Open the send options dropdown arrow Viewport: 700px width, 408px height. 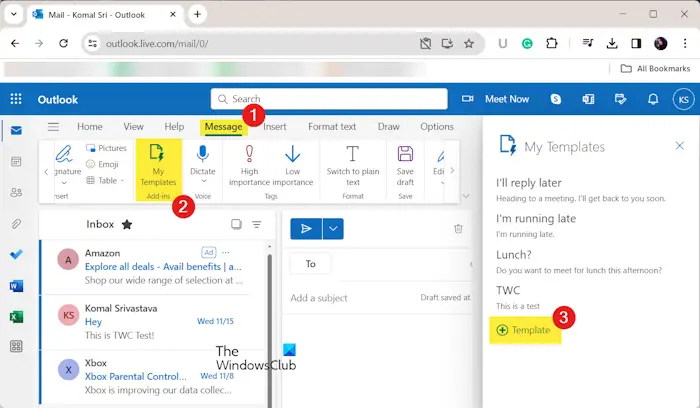click(x=333, y=229)
